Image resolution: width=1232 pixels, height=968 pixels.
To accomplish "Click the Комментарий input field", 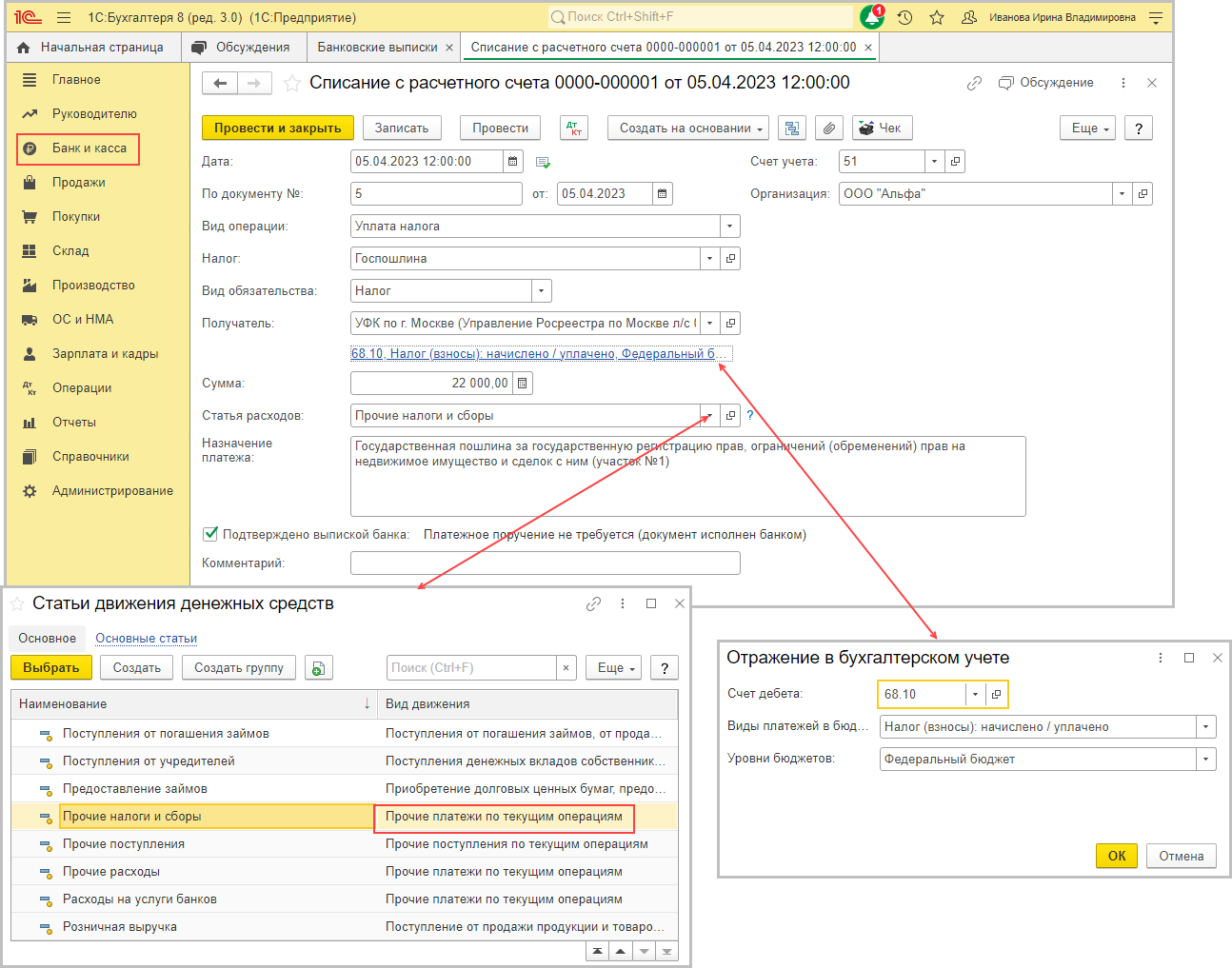I will (546, 563).
